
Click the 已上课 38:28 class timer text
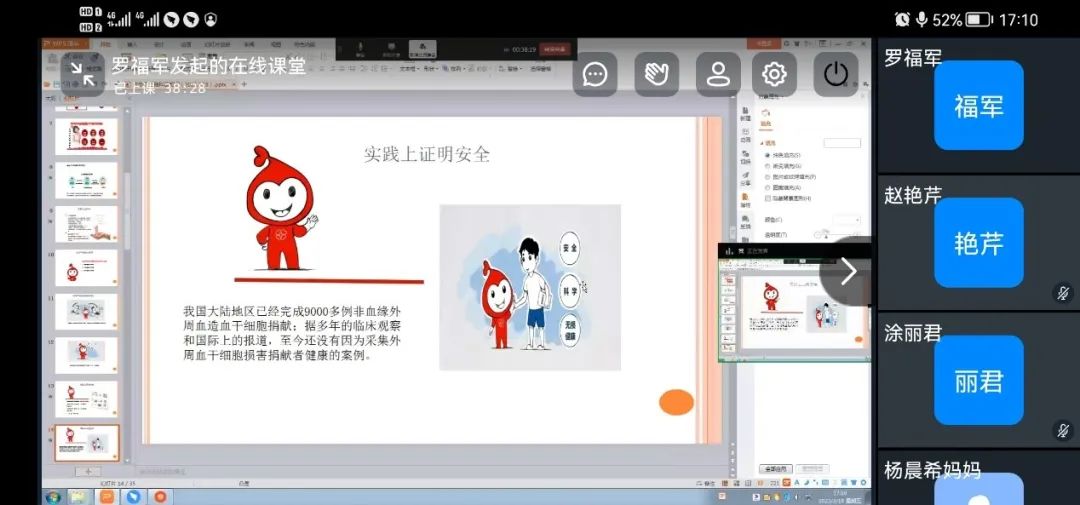(159, 88)
